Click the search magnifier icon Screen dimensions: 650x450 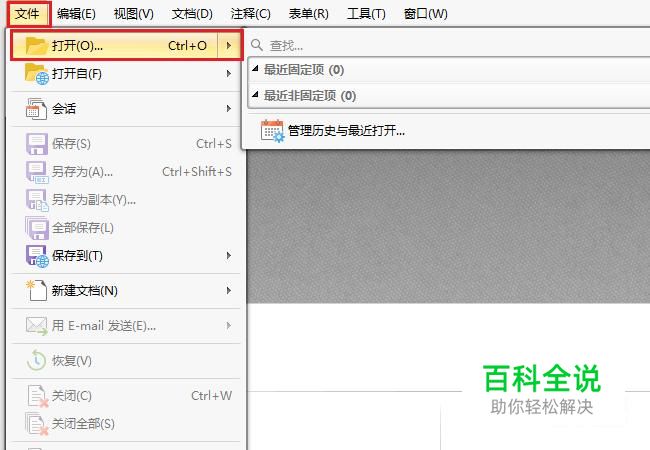257,45
